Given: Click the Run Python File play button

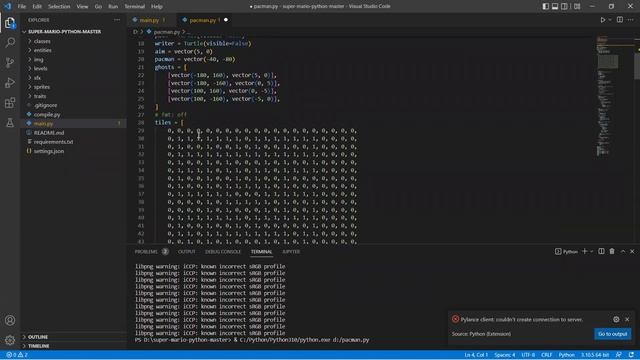Looking at the screenshot, I should [x=602, y=20].
